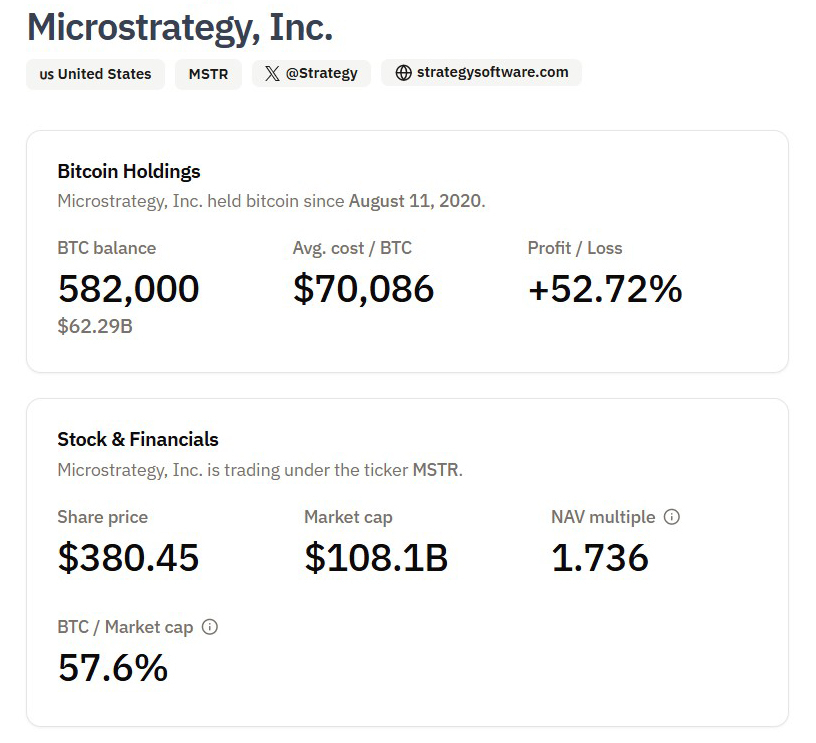Click the +52.72% Profit / Loss figure
This screenshot has width=816, height=743.
605,289
